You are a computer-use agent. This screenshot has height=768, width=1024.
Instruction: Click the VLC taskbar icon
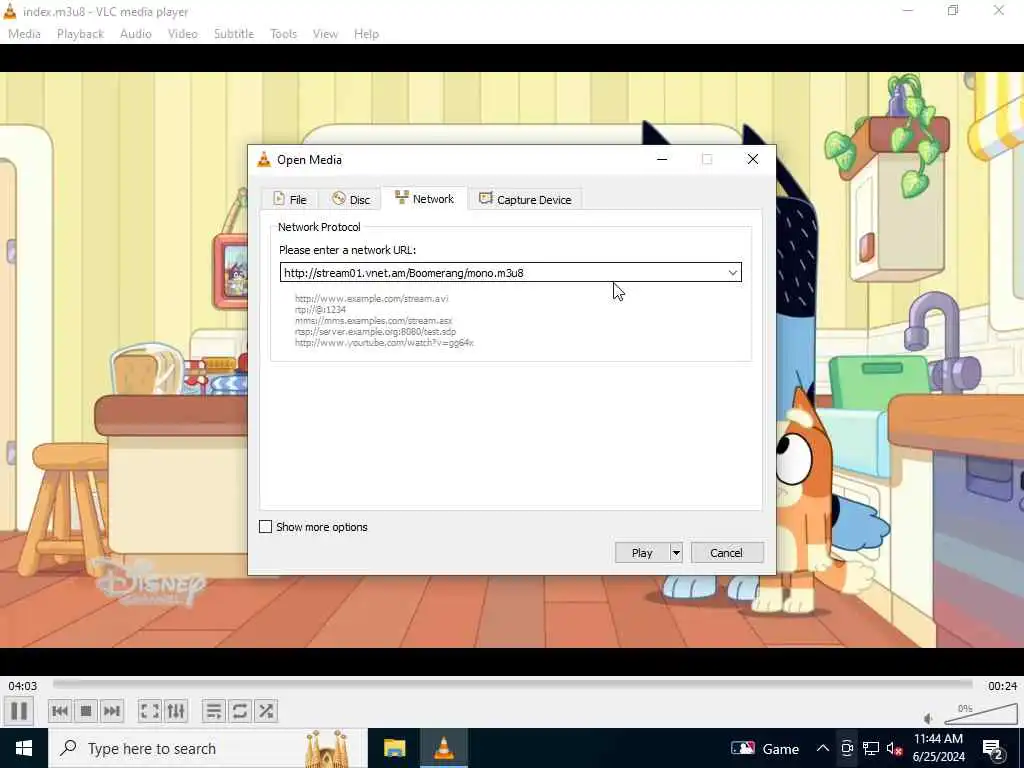[444, 748]
